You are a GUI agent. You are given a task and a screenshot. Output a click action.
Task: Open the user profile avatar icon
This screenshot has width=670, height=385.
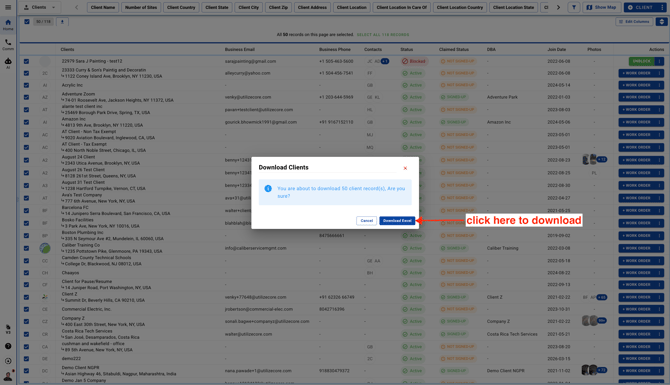click(8, 376)
